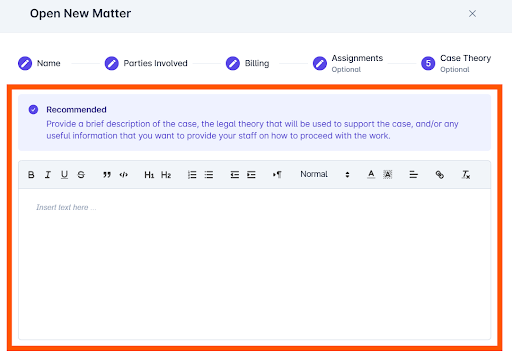Increase indent of text
The image size is (512, 360).
point(251,175)
